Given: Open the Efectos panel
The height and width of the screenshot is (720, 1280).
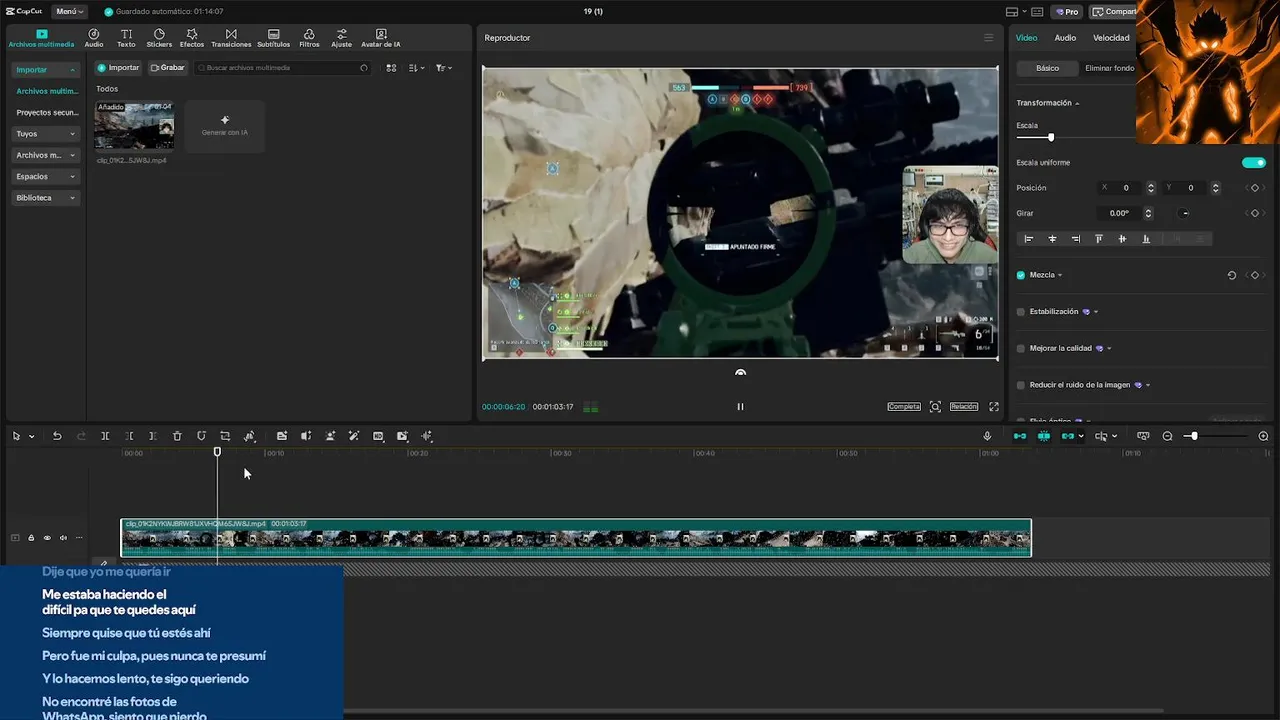Looking at the screenshot, I should (192, 38).
